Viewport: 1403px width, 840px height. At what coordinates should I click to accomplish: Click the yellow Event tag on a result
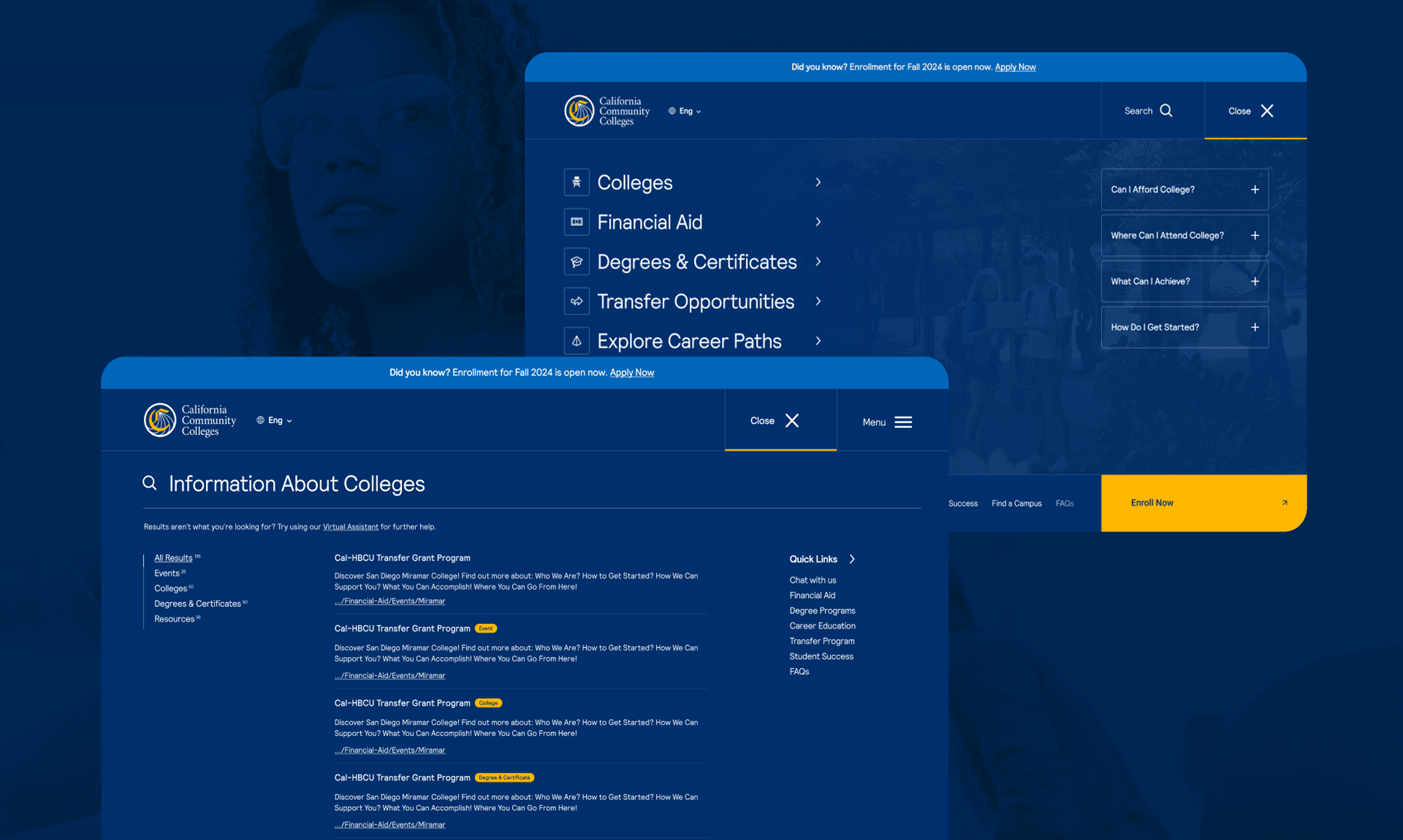coord(485,628)
